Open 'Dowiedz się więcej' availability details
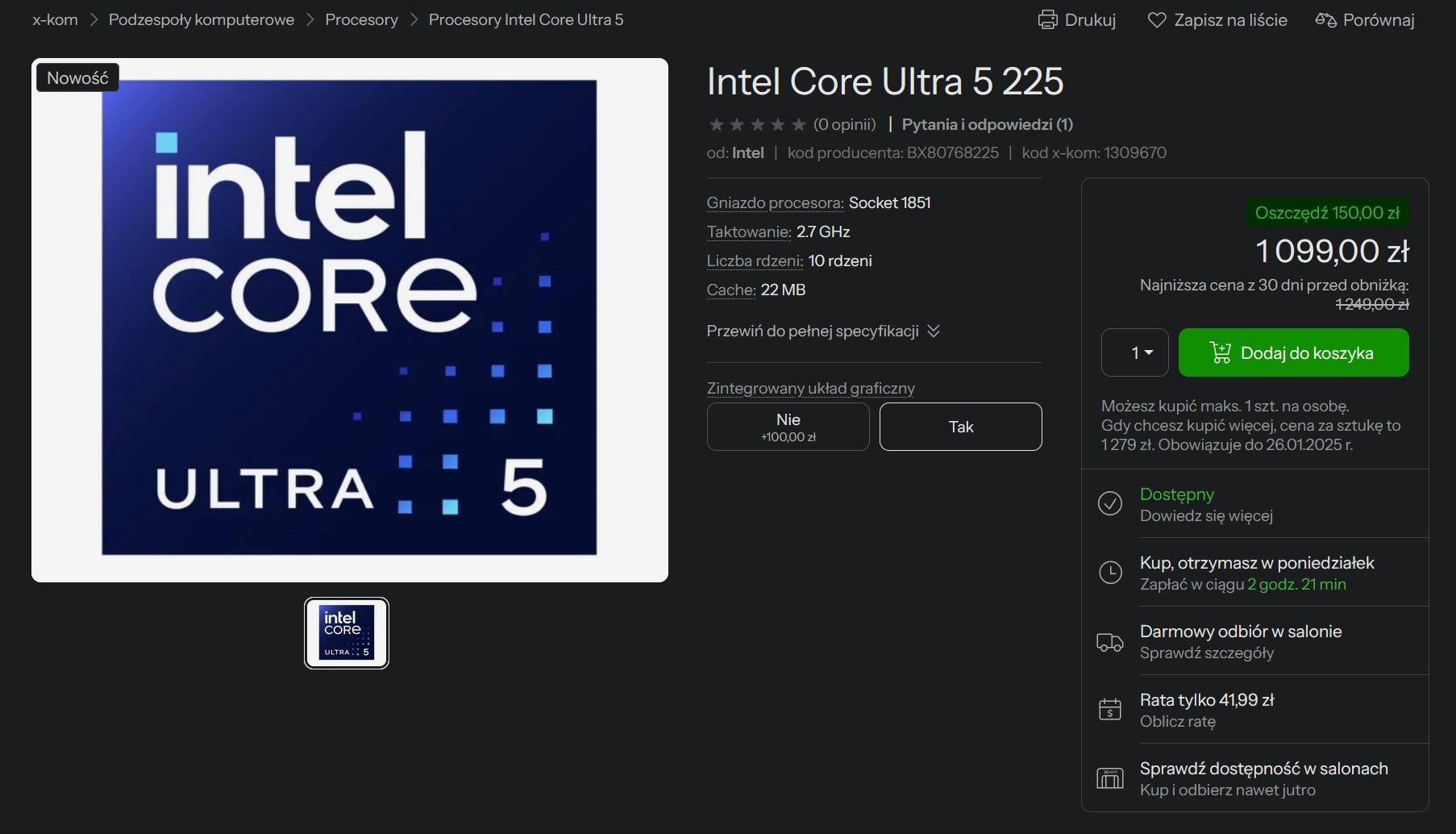 (x=1206, y=516)
